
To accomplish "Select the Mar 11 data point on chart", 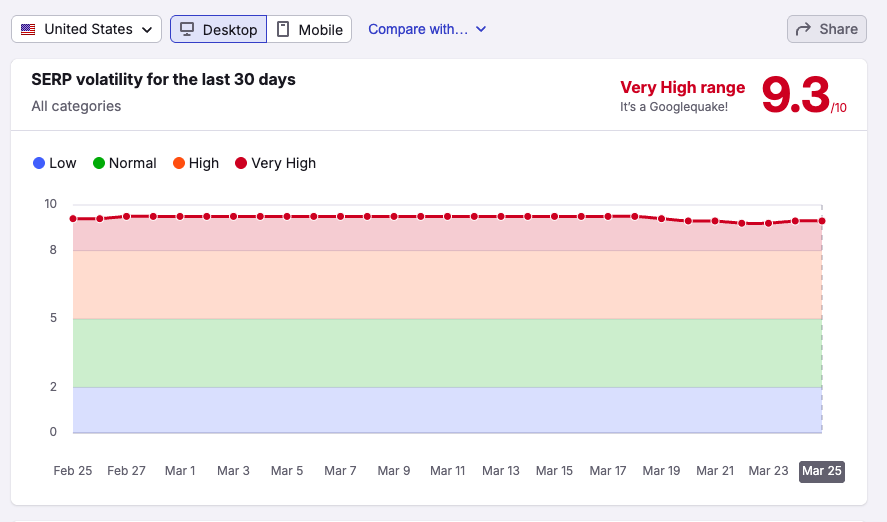I will pos(447,217).
